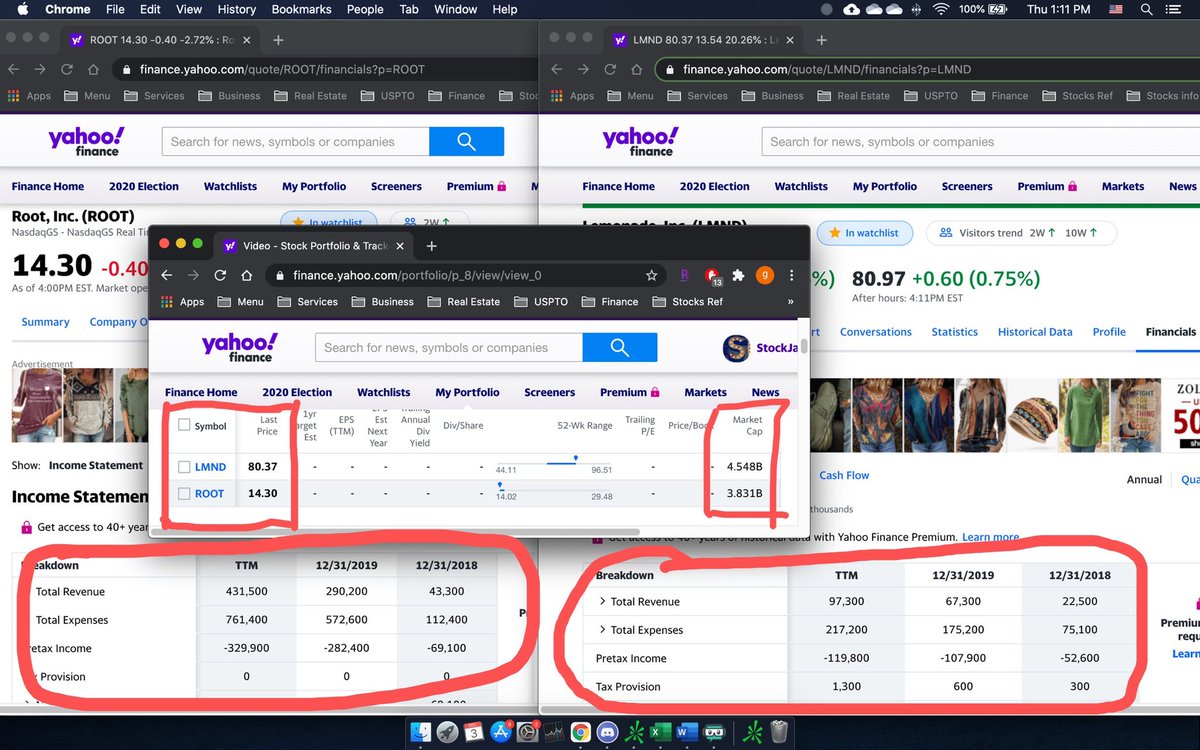Open Markets in the portfolio window nav
Screen dimensions: 1200x750
(x=705, y=392)
